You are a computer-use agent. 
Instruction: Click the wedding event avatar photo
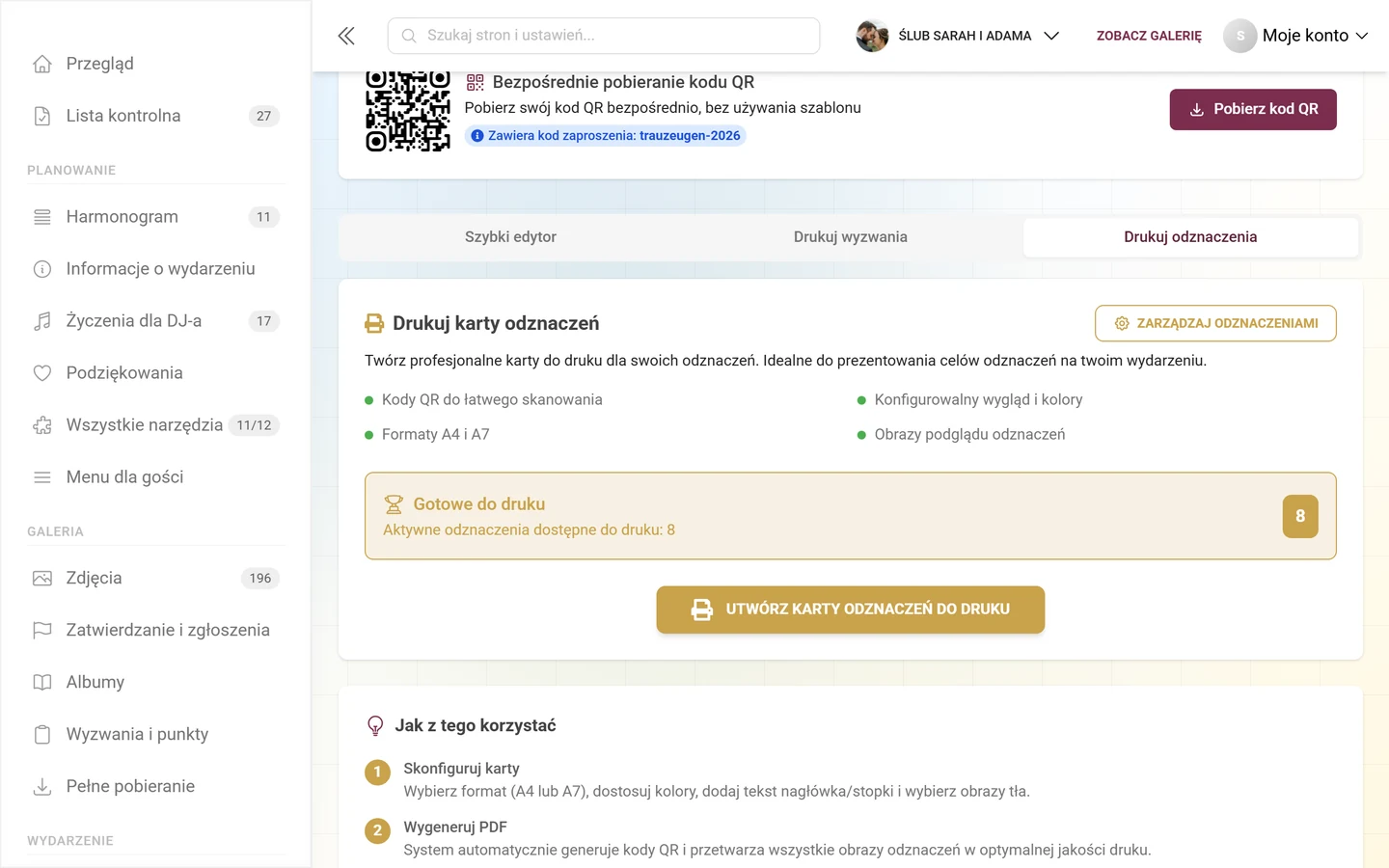[872, 36]
